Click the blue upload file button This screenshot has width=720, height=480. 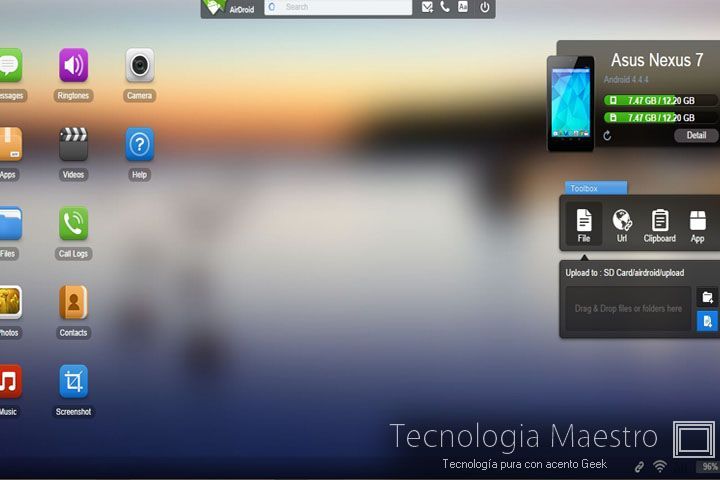707,321
